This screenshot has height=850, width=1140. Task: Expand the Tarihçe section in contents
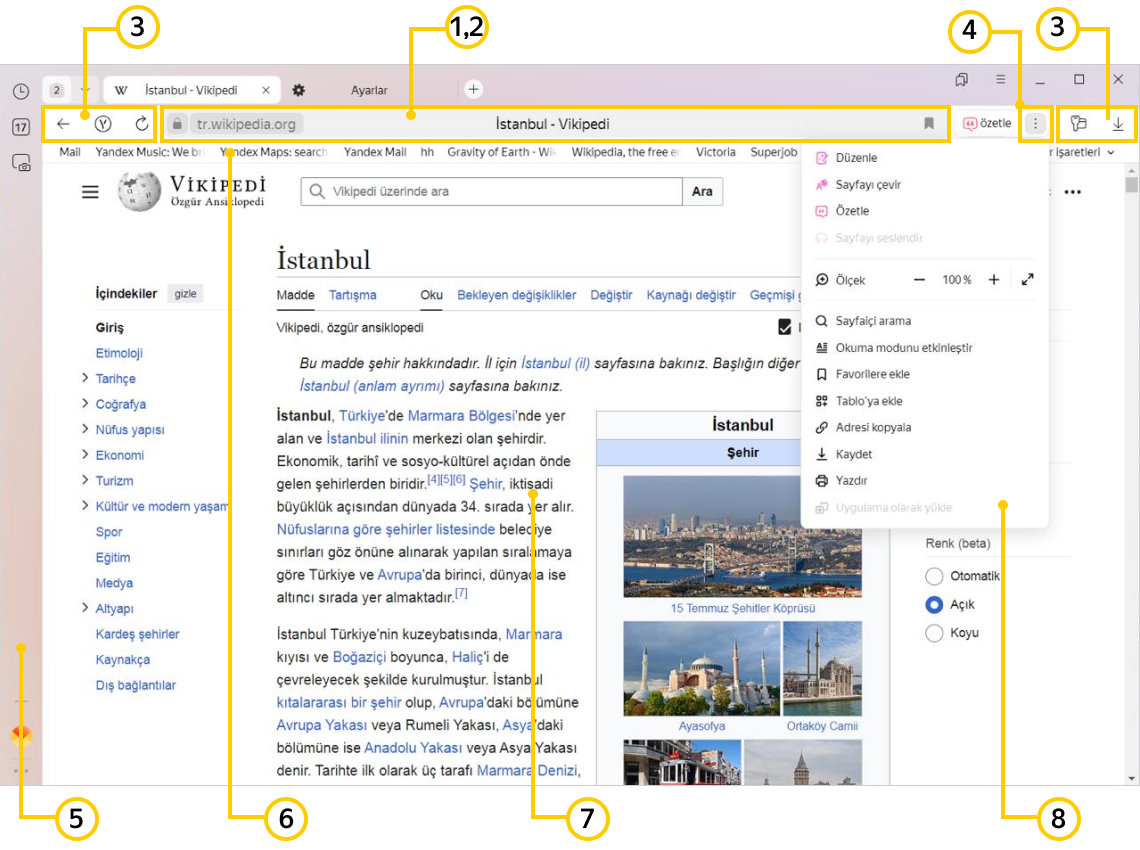tap(85, 379)
